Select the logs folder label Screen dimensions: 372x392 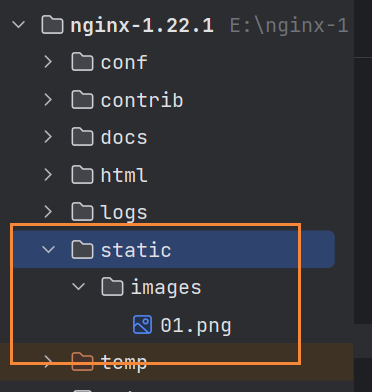pos(124,213)
